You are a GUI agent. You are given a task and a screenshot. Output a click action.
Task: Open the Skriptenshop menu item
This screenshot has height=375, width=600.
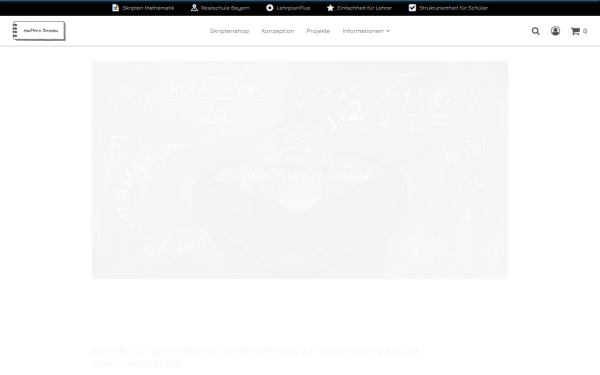pos(229,31)
